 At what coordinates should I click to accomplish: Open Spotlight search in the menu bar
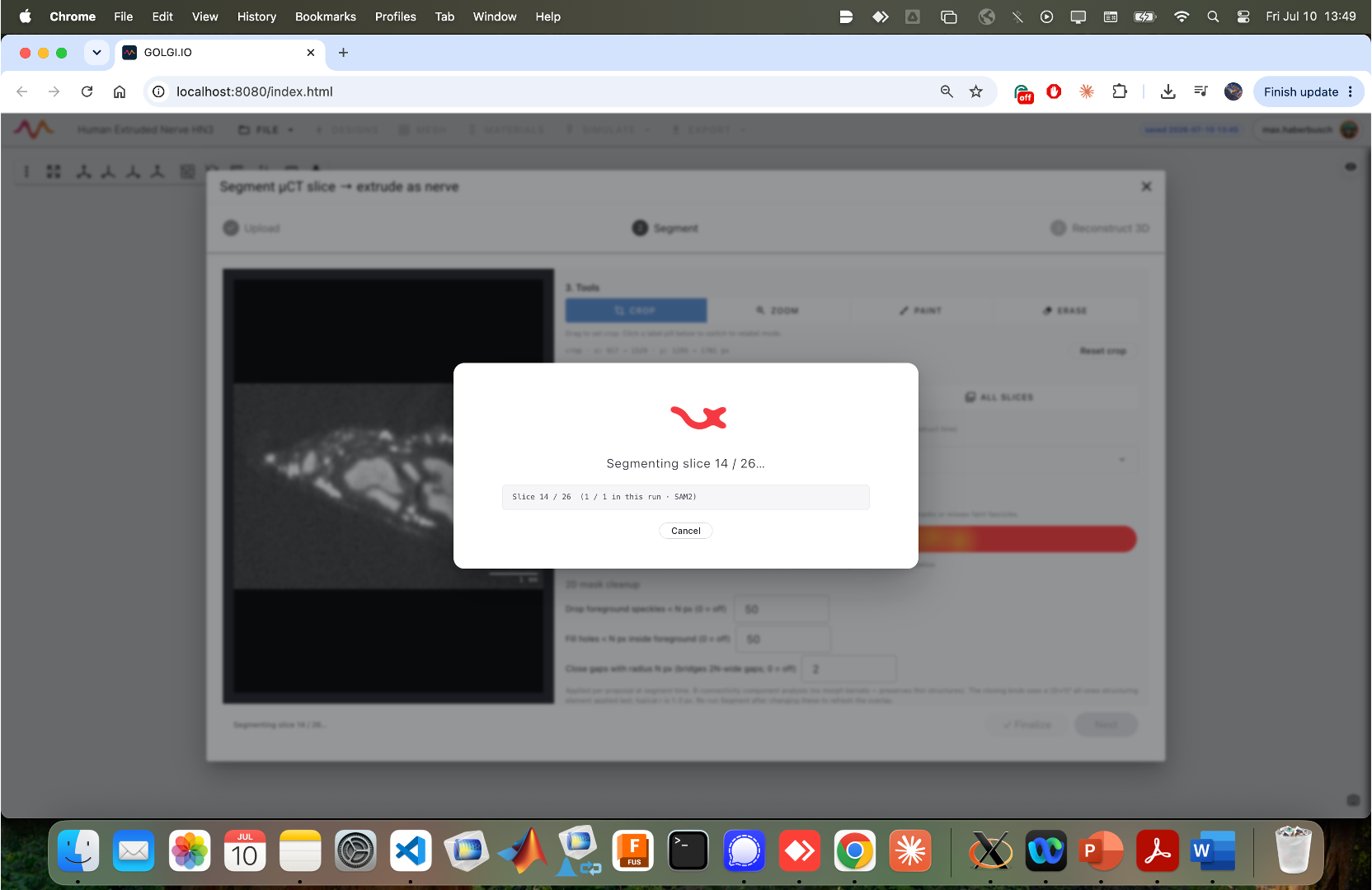click(x=1213, y=16)
